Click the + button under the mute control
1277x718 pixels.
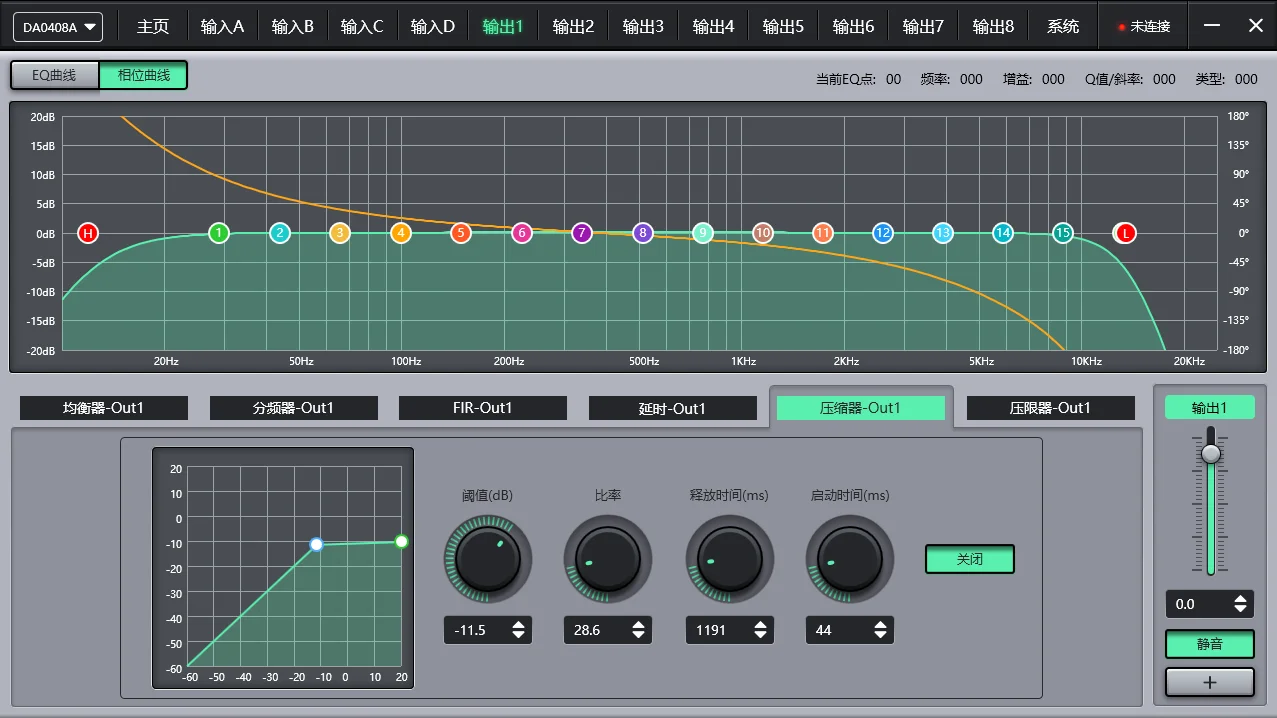point(1209,681)
